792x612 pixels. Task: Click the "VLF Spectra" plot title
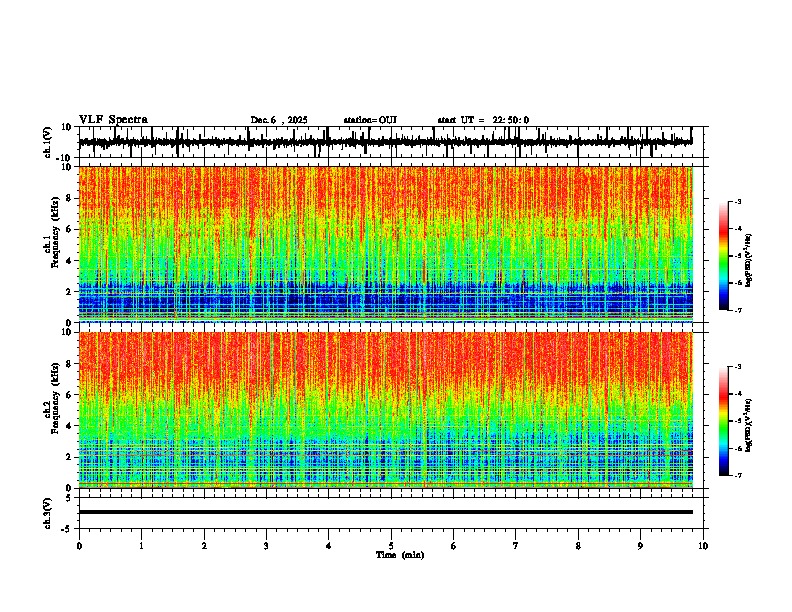point(113,120)
